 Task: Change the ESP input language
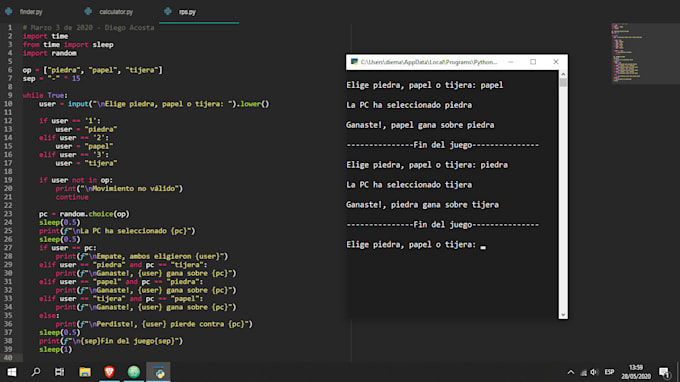(609, 372)
